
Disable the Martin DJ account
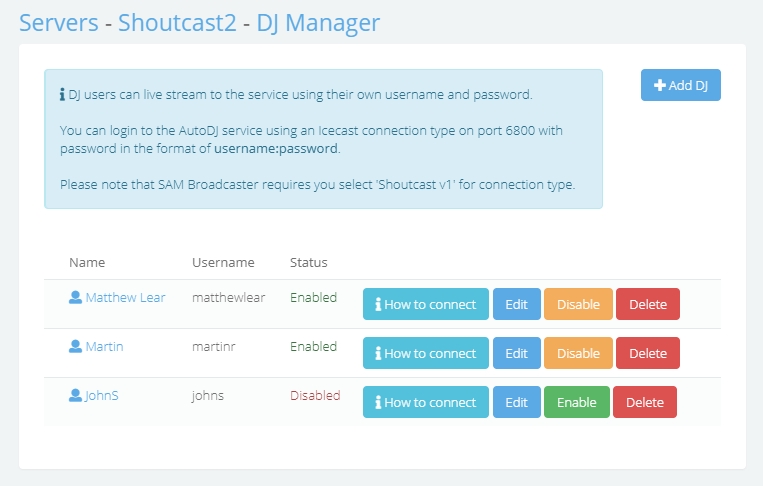578,353
